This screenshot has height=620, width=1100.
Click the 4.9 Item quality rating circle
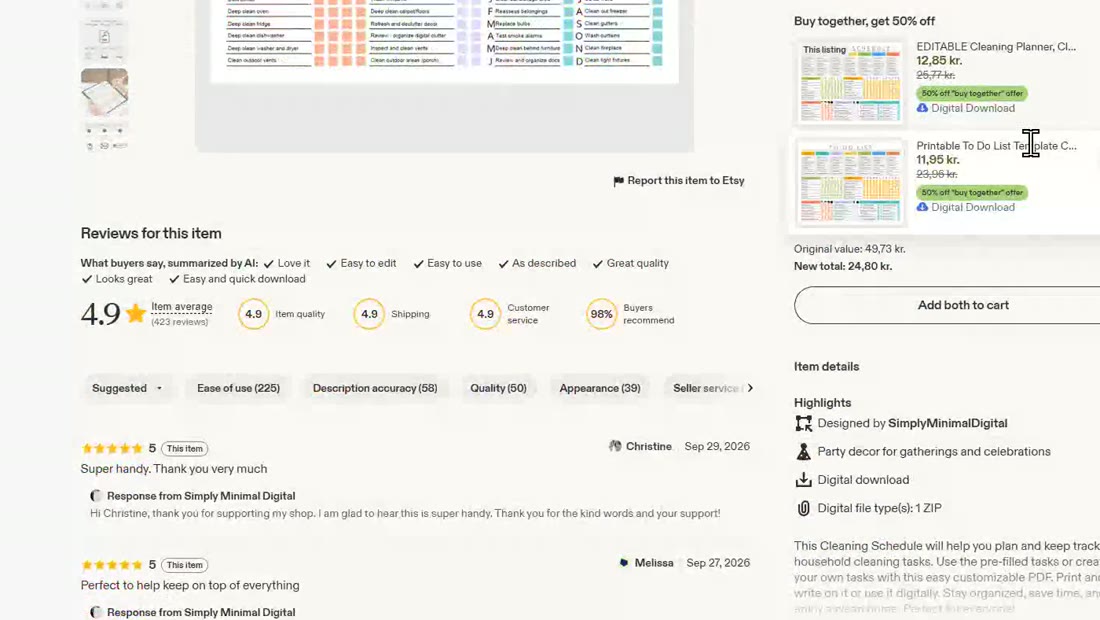253,314
